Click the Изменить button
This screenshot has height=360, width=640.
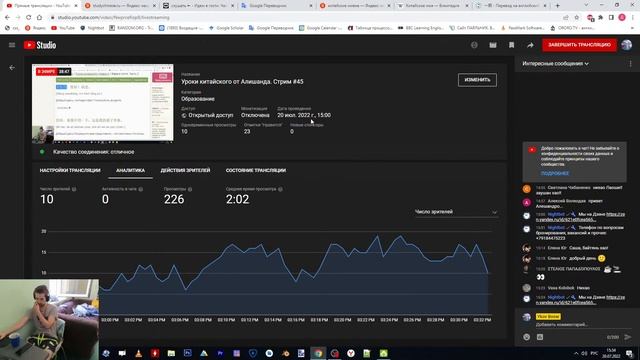click(x=477, y=80)
